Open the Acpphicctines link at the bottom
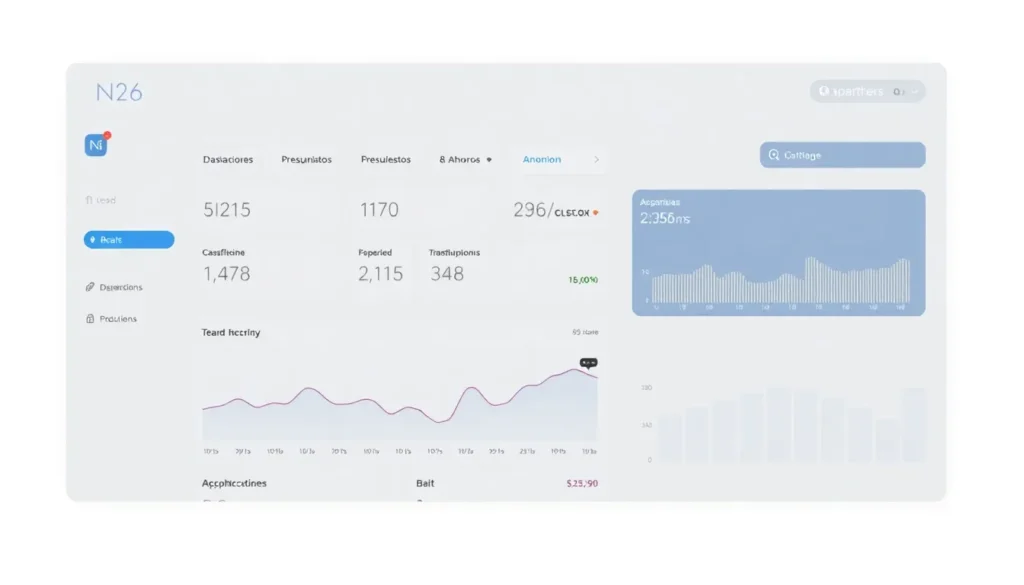Image resolution: width=1024 pixels, height=585 pixels. 233,483
